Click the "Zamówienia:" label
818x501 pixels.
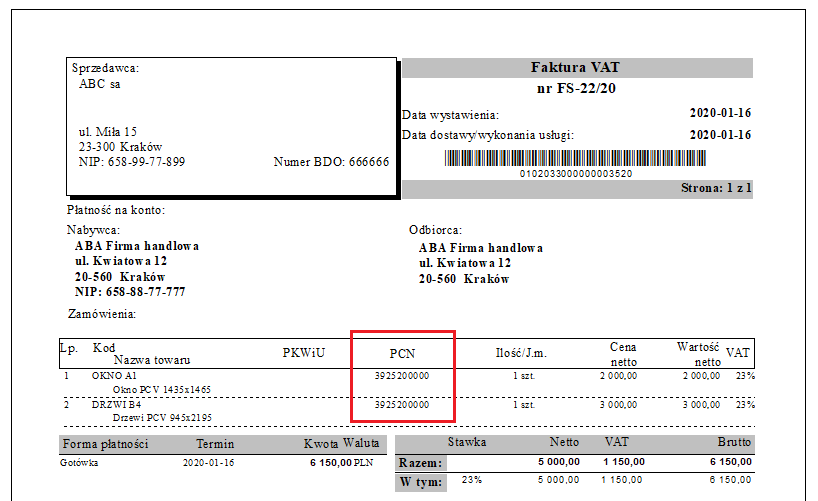102,314
